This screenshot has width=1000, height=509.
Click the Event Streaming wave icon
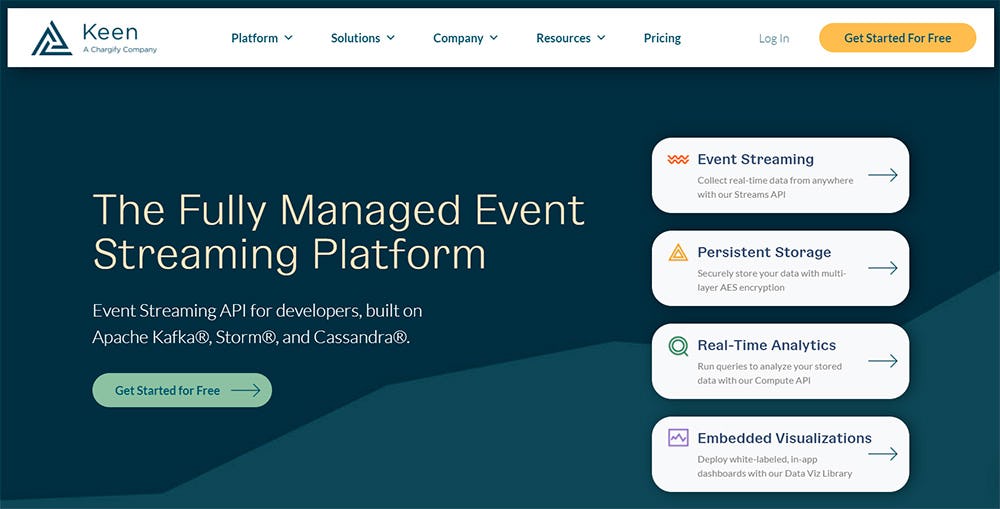click(x=678, y=159)
